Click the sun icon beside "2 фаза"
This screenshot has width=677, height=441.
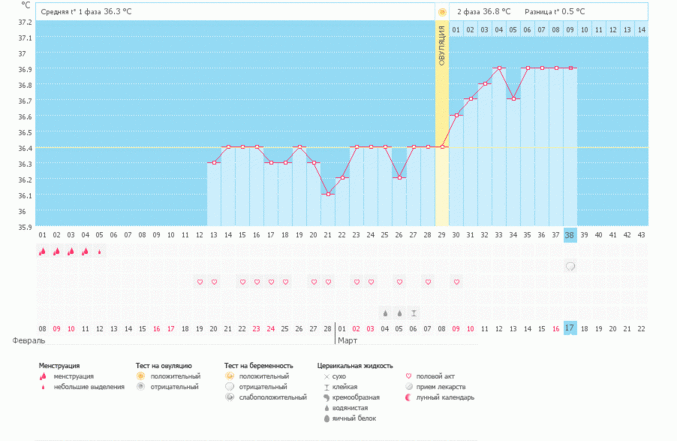pos(442,12)
